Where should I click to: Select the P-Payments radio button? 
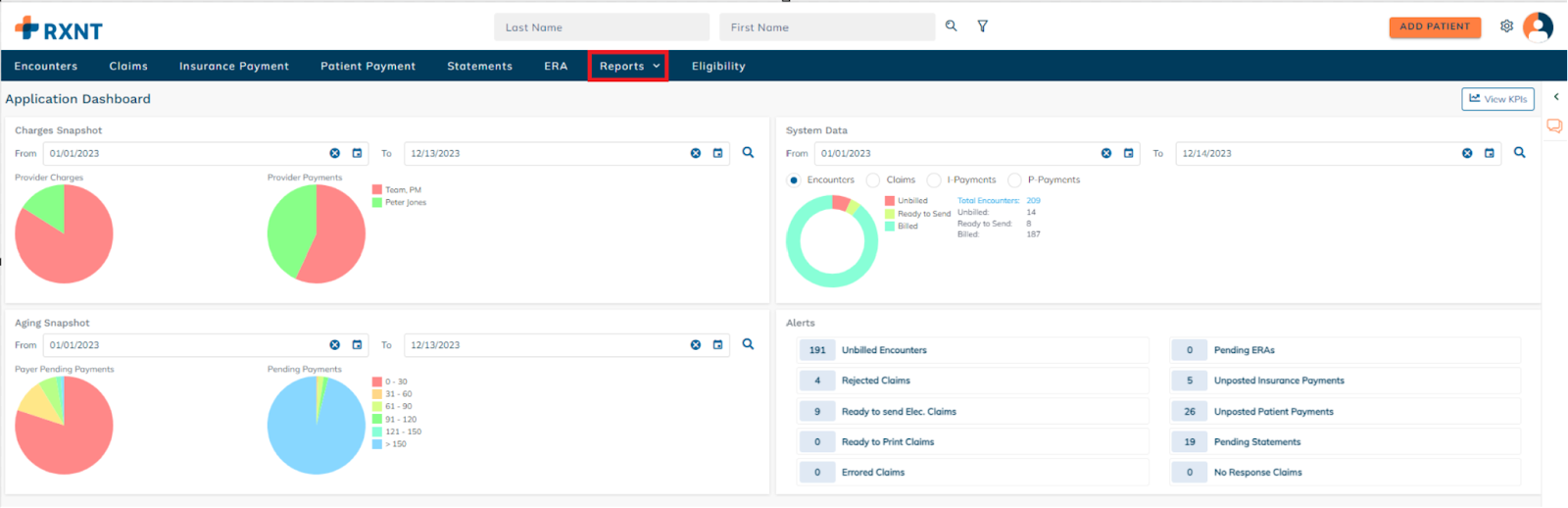pos(1014,180)
